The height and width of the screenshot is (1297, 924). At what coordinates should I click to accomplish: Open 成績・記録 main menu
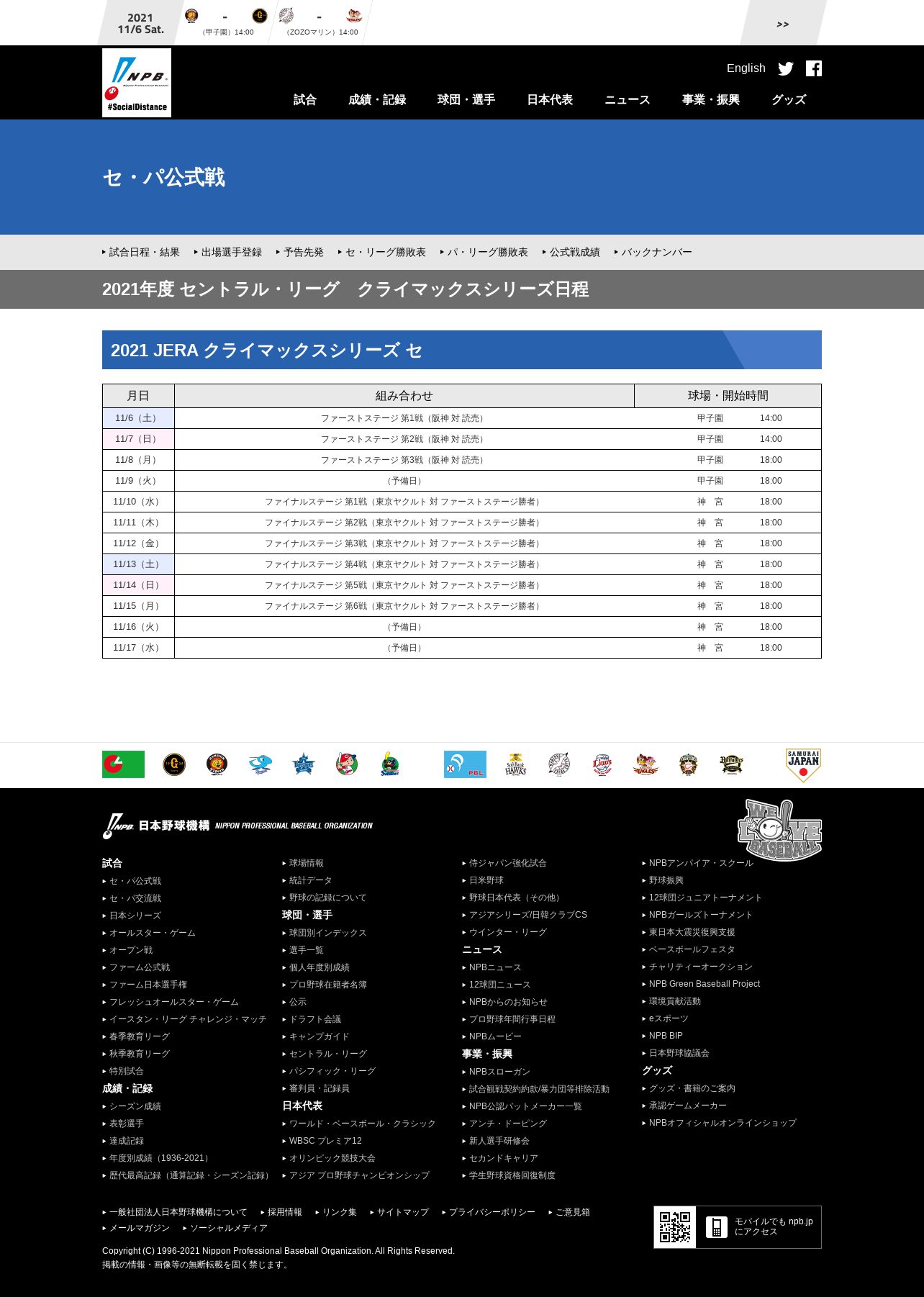(x=377, y=99)
